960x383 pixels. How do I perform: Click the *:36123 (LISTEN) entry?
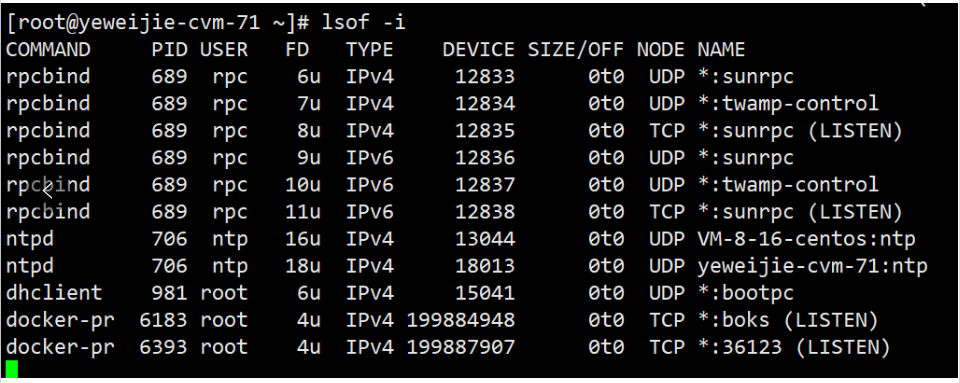pyautogui.click(x=794, y=347)
